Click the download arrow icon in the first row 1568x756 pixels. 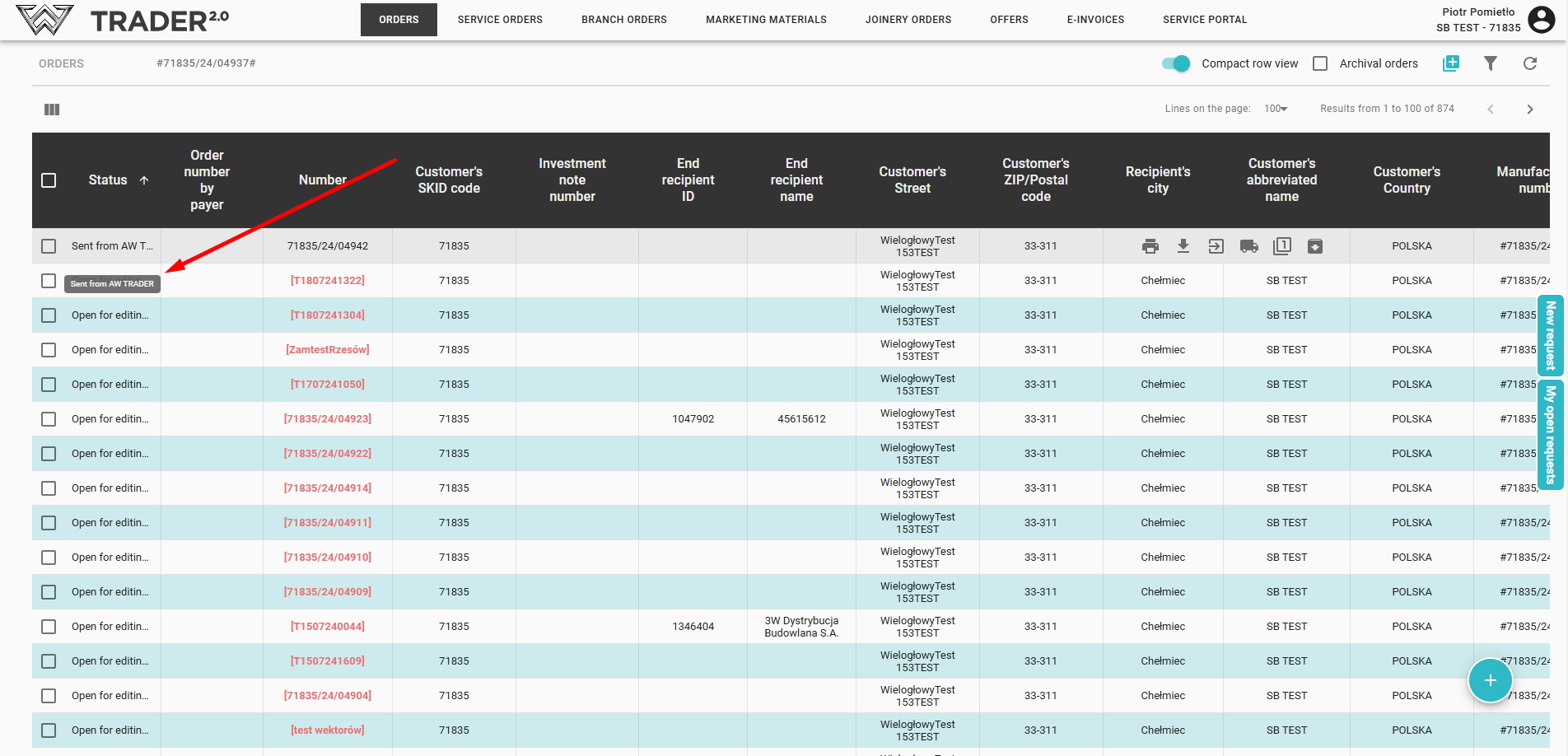click(x=1183, y=246)
